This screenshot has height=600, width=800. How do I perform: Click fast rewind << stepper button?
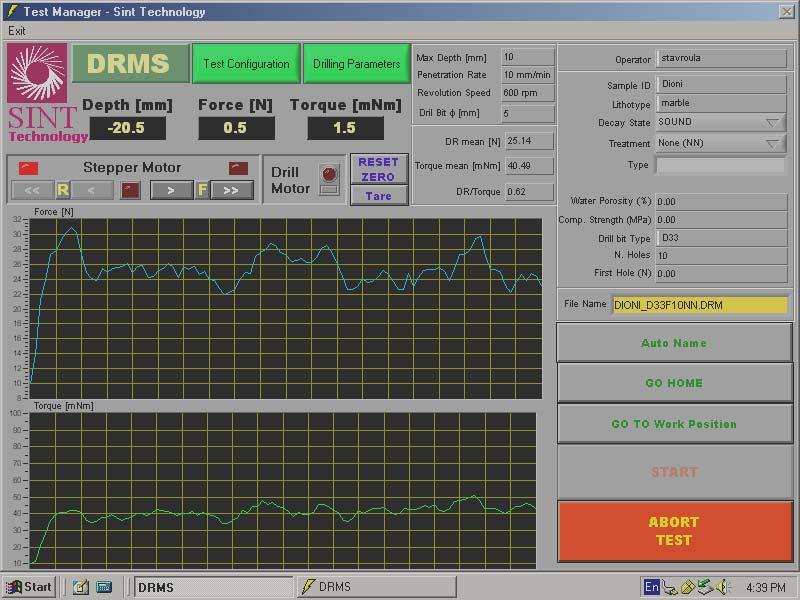tap(32, 190)
